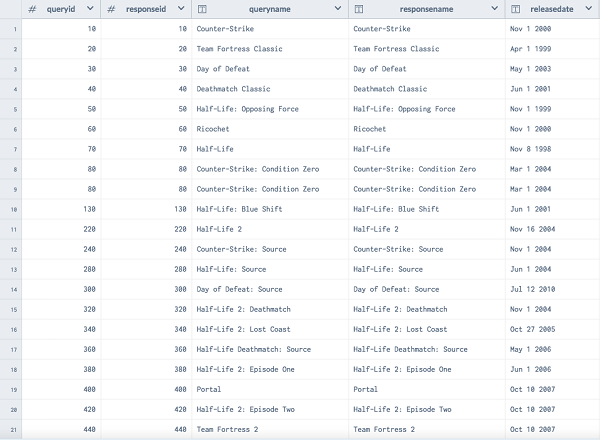Click the number type icon beside responseid
This screenshot has width=600, height=440.
(111, 9)
